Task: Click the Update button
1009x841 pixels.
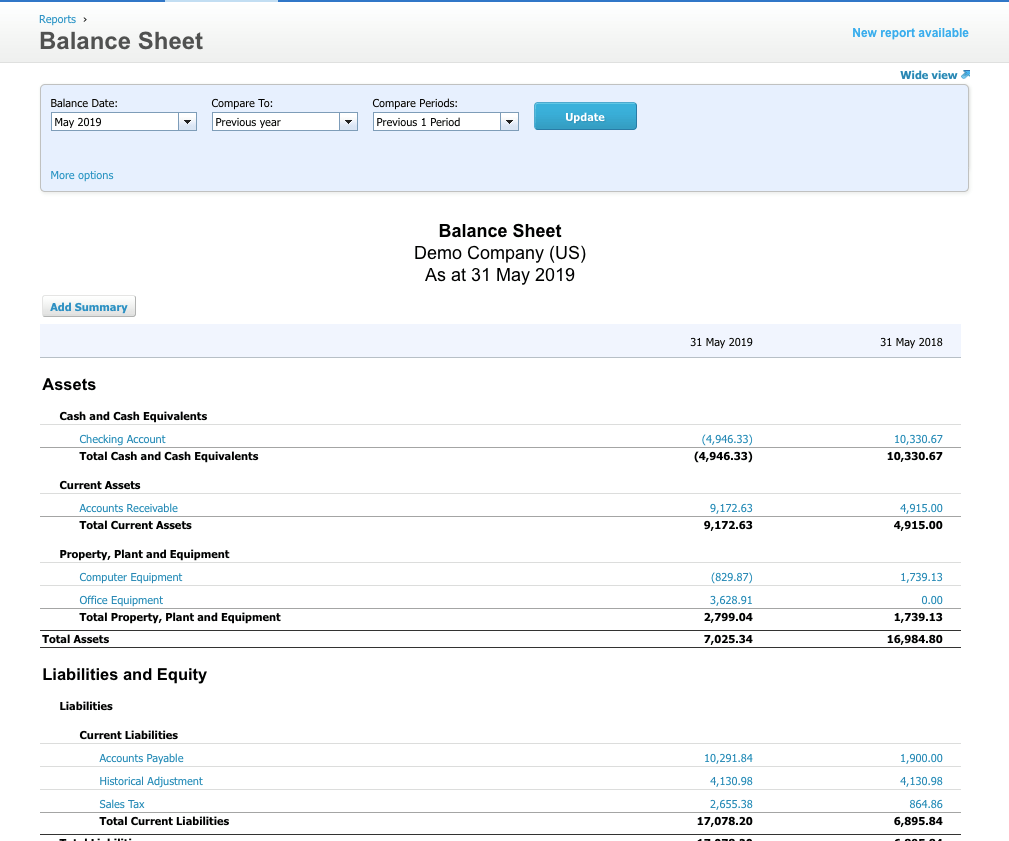Action: [585, 117]
